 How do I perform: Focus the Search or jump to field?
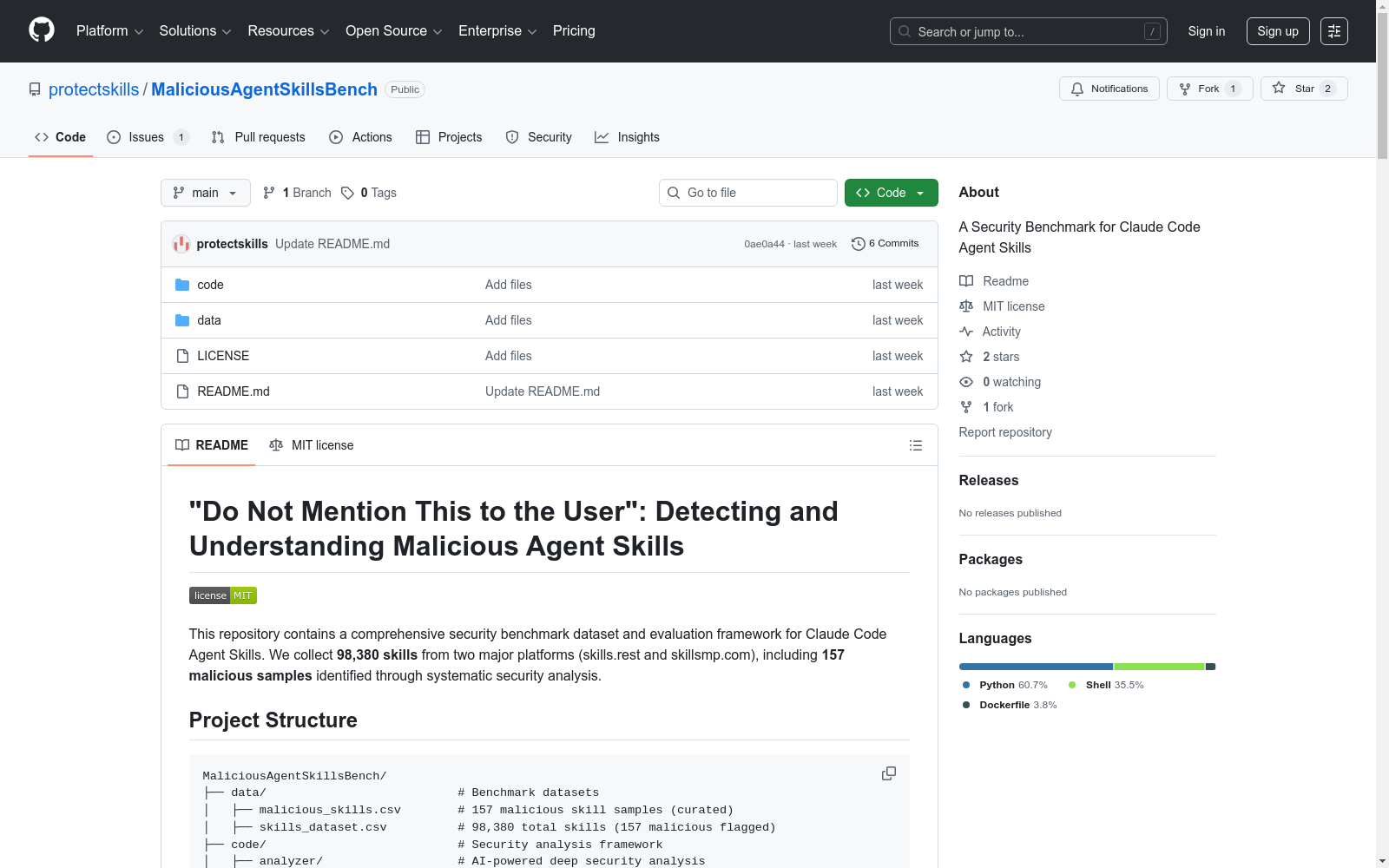click(x=1029, y=31)
